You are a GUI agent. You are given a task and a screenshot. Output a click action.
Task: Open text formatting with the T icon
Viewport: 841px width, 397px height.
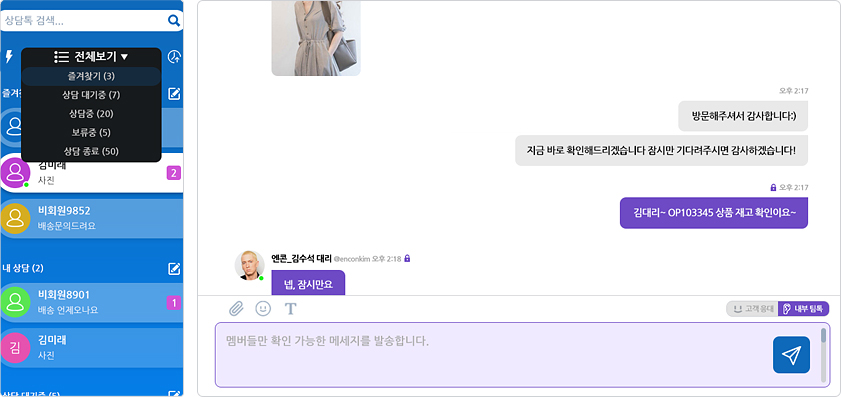[290, 308]
